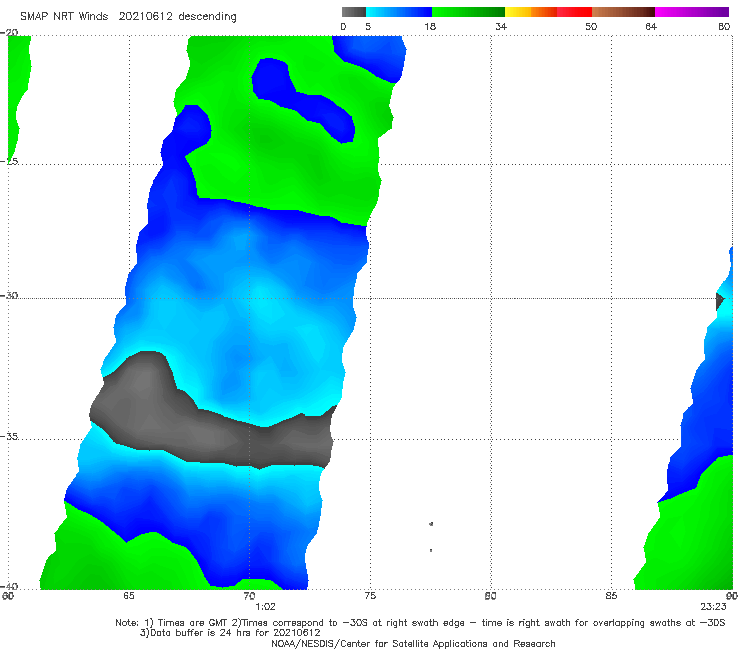The image size is (740, 650).
Task: Click the '-35' latitude axis label
Action: [9, 437]
